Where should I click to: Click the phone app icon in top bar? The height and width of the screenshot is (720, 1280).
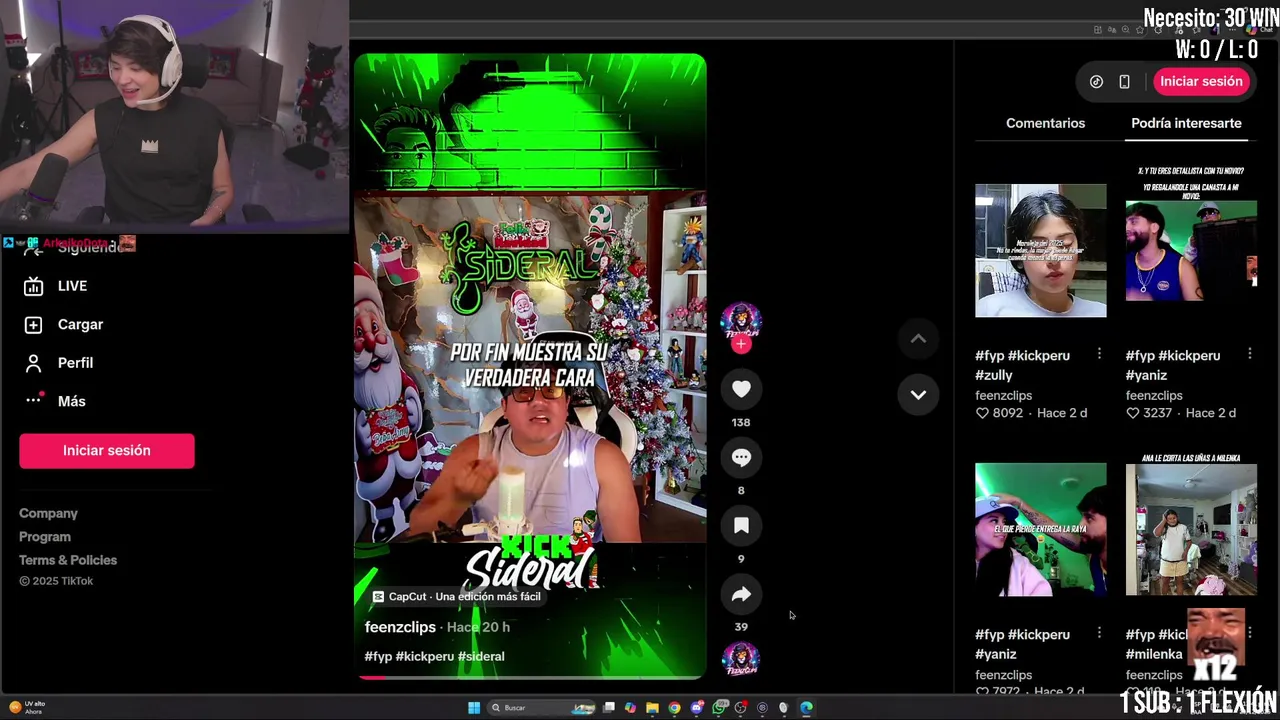tap(1124, 82)
